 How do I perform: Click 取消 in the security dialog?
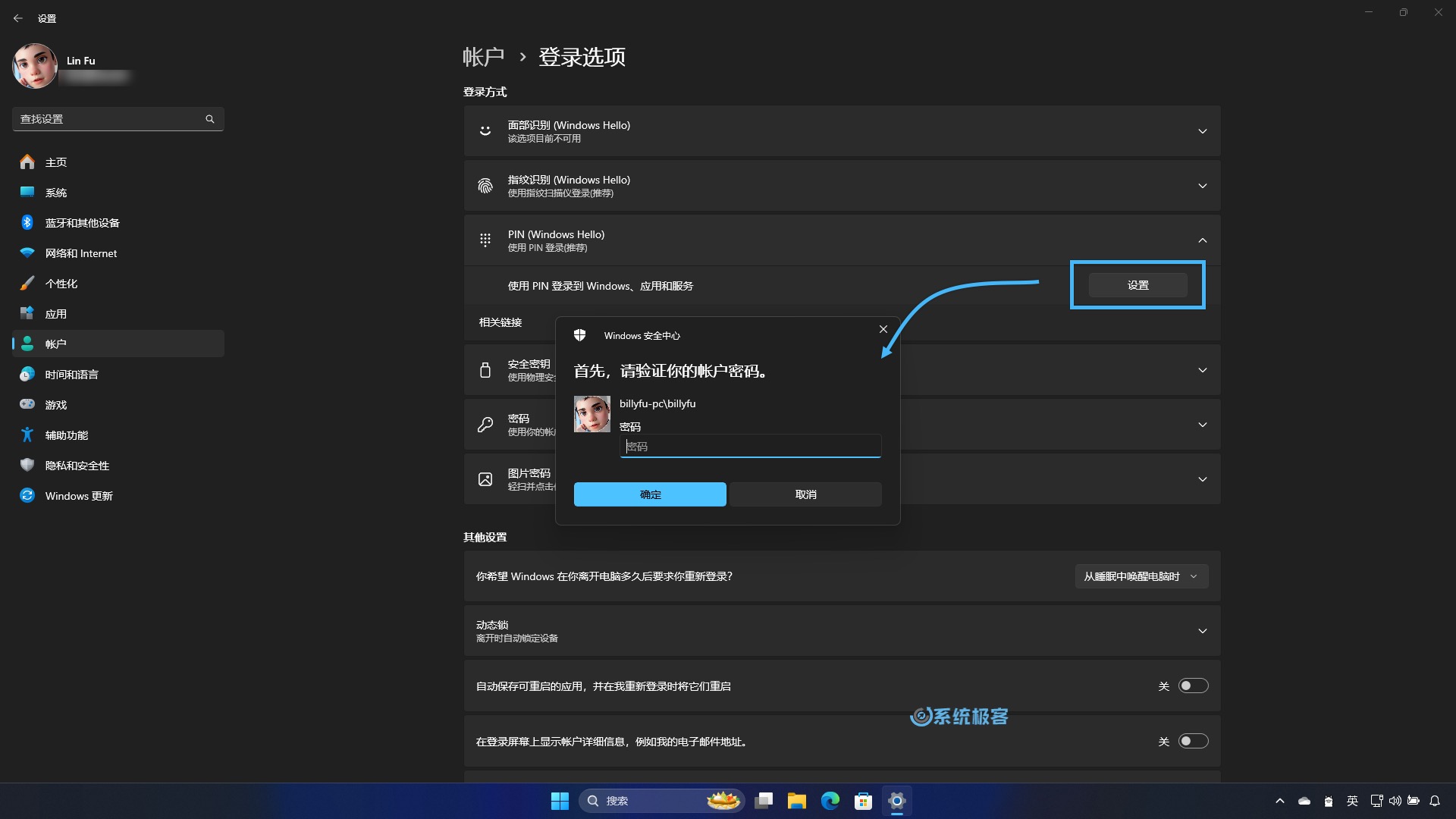[805, 494]
